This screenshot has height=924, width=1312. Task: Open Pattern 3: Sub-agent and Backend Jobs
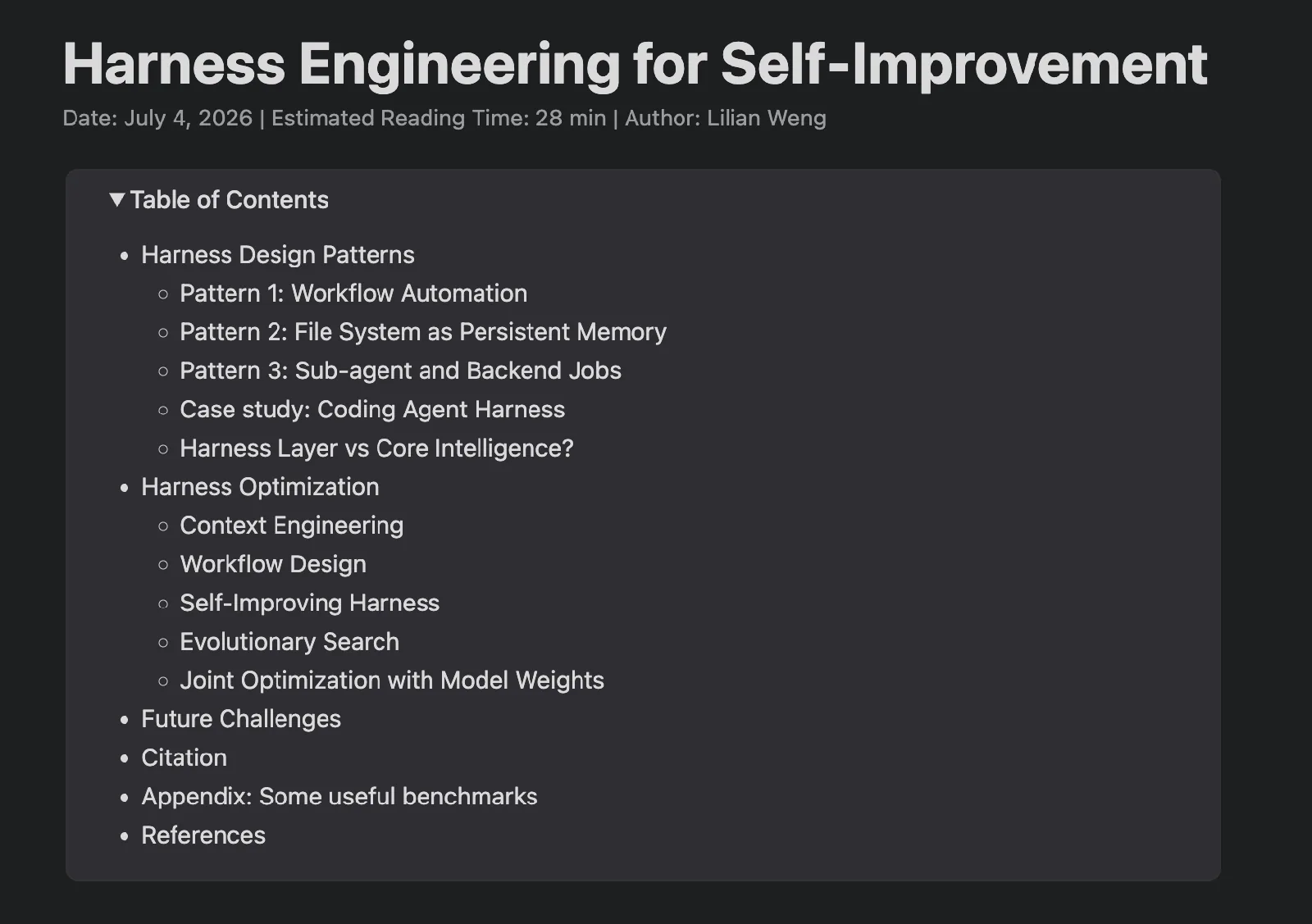[400, 371]
